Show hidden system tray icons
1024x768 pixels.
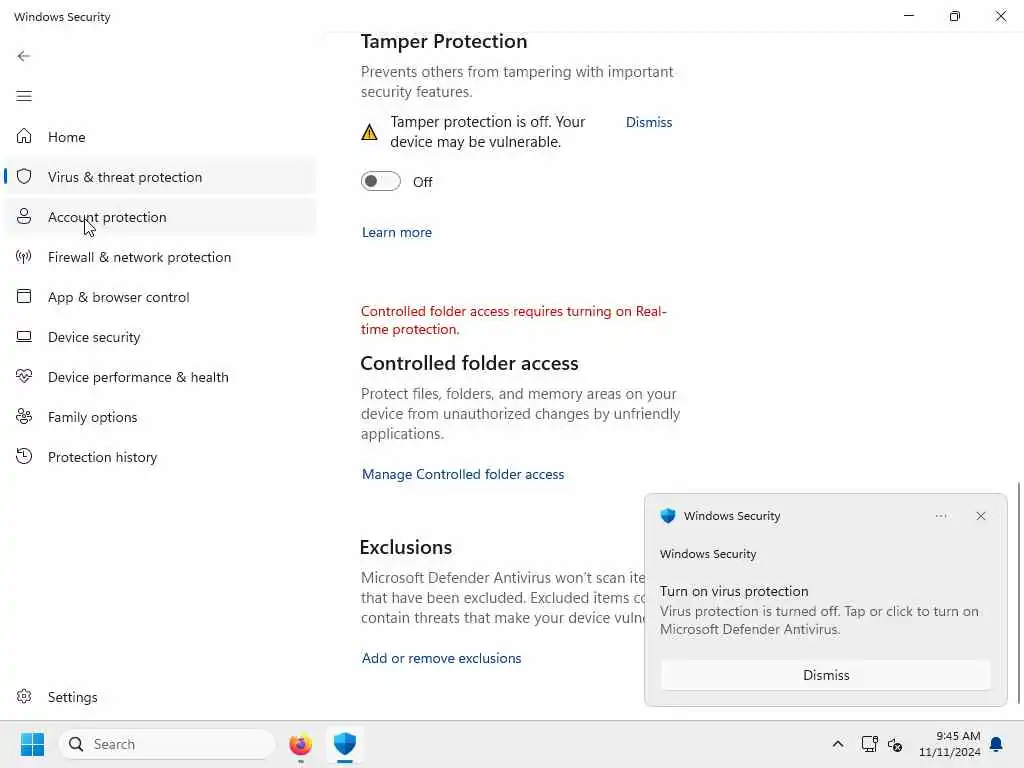pos(838,744)
